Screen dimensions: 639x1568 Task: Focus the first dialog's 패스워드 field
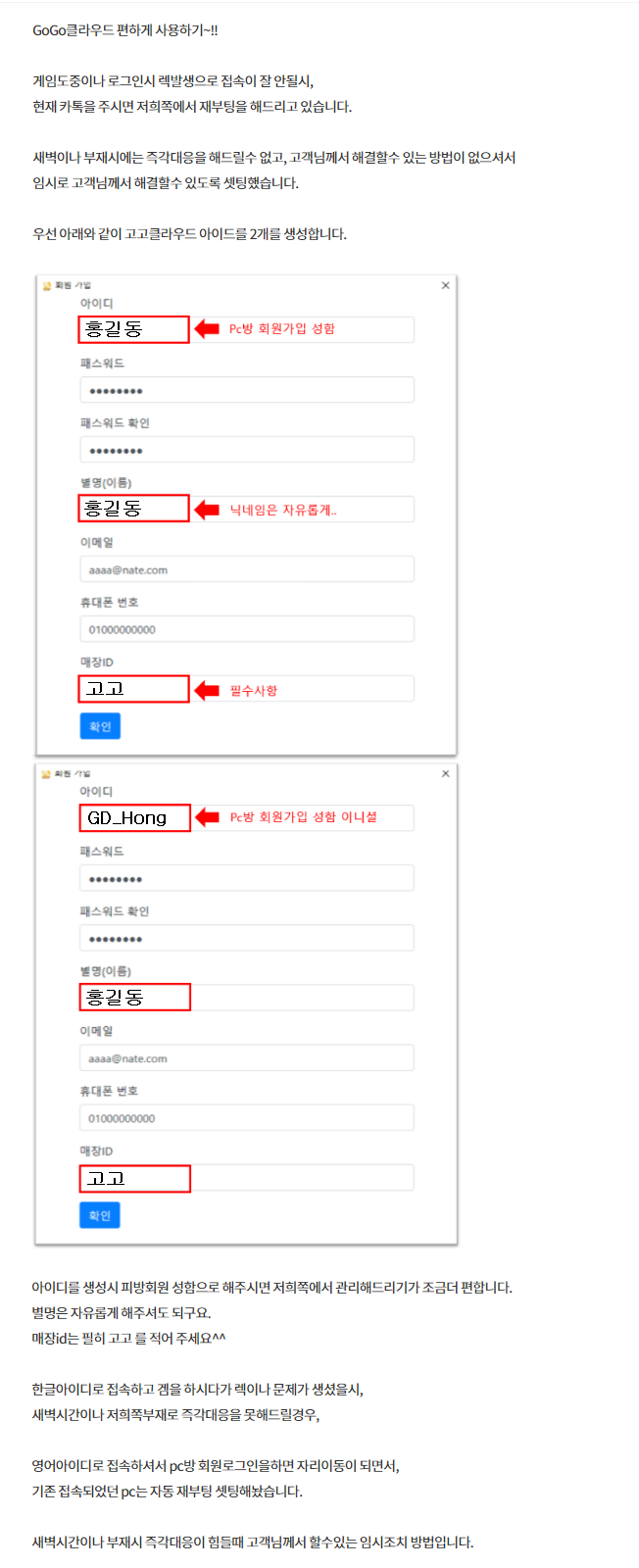(x=247, y=390)
